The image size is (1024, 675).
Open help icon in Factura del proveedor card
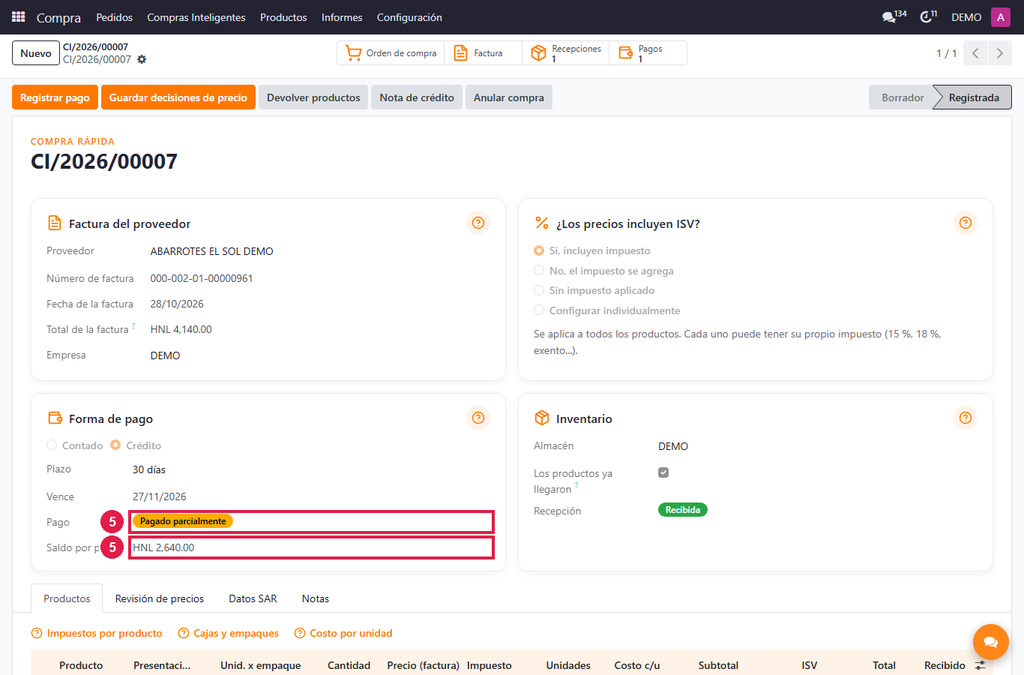(x=478, y=223)
